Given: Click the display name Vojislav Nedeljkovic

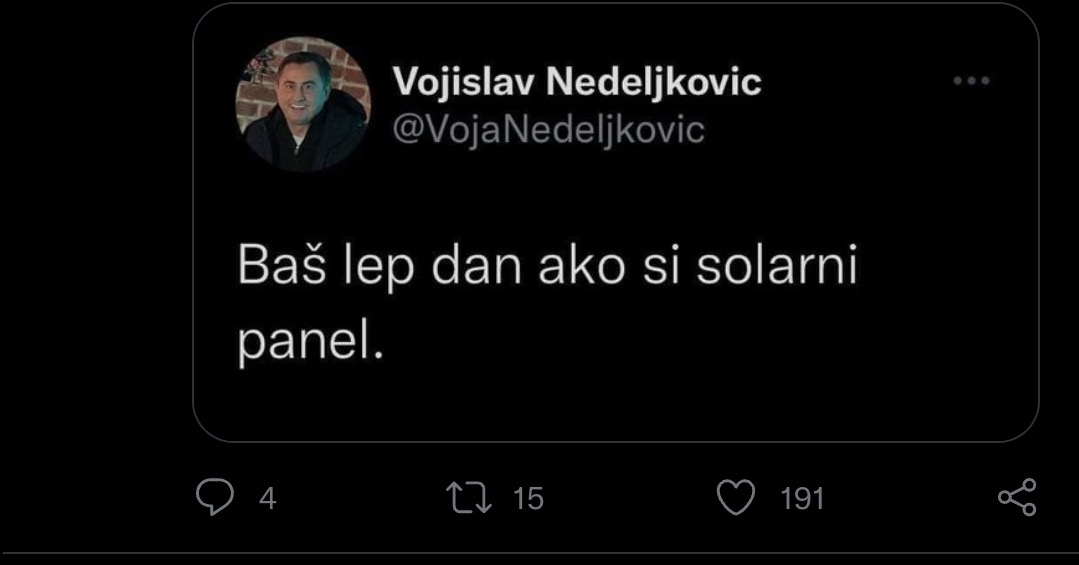Looking at the screenshot, I should tap(578, 81).
